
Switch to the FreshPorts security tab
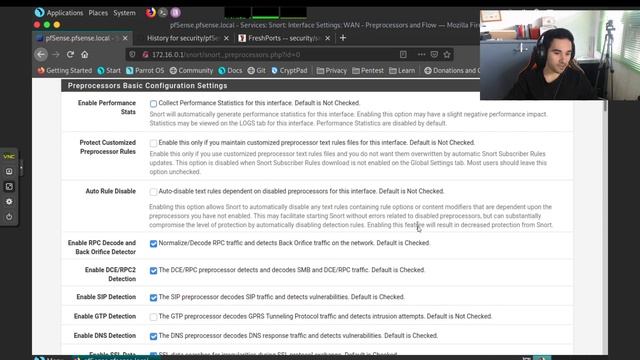pyautogui.click(x=284, y=38)
